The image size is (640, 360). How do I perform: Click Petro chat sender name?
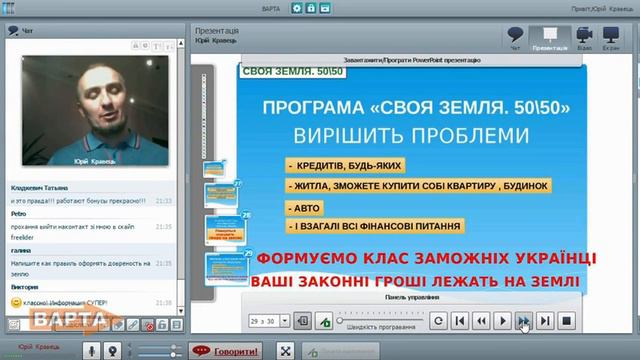(x=18, y=213)
